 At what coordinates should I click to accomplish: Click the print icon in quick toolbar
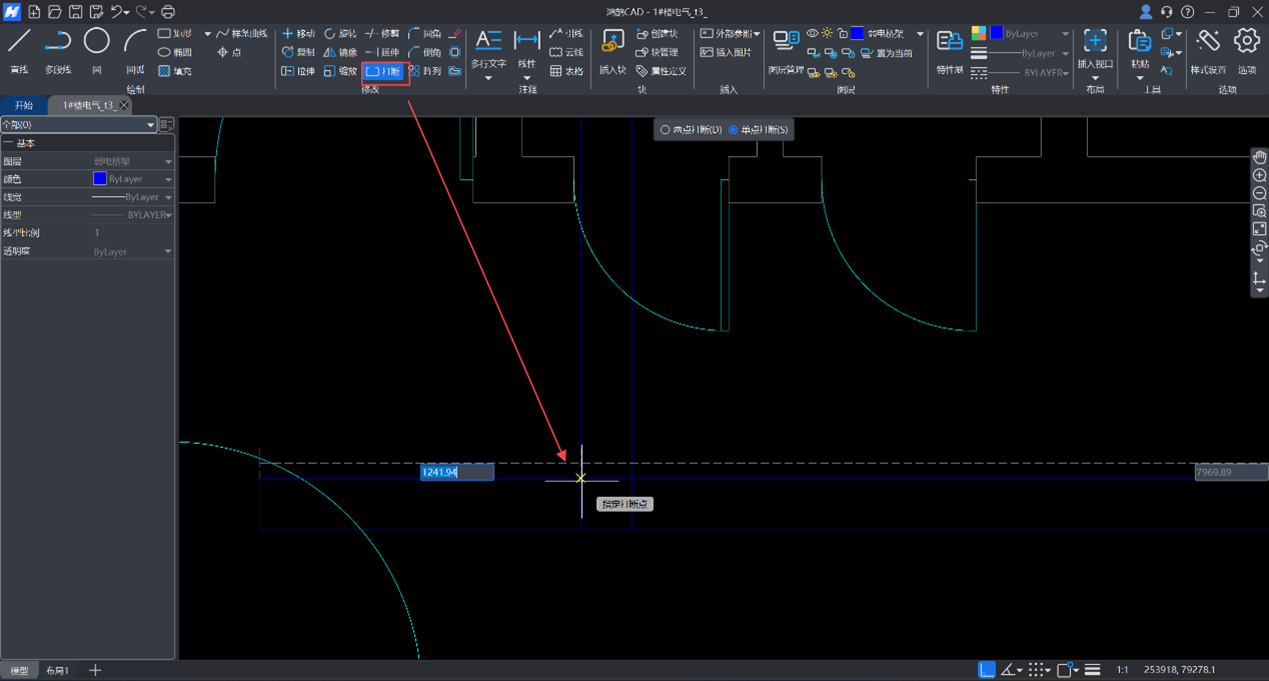tap(168, 12)
